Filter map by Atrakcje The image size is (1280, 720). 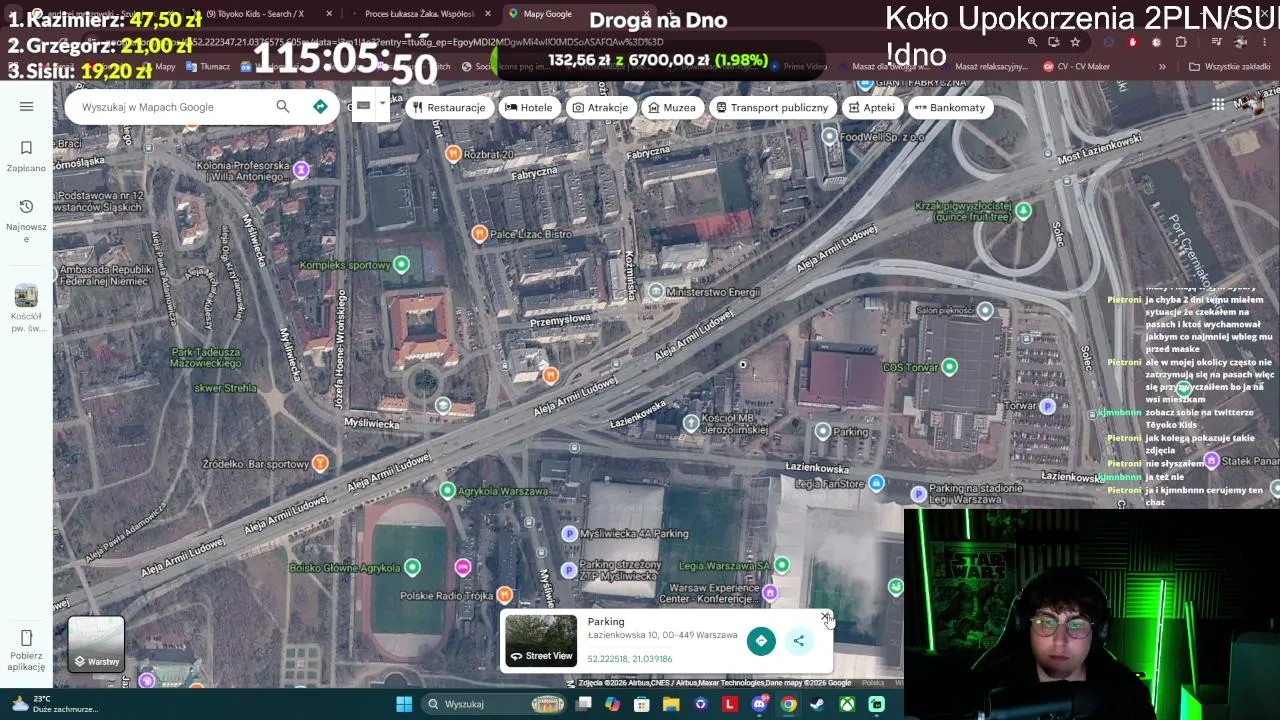click(600, 107)
